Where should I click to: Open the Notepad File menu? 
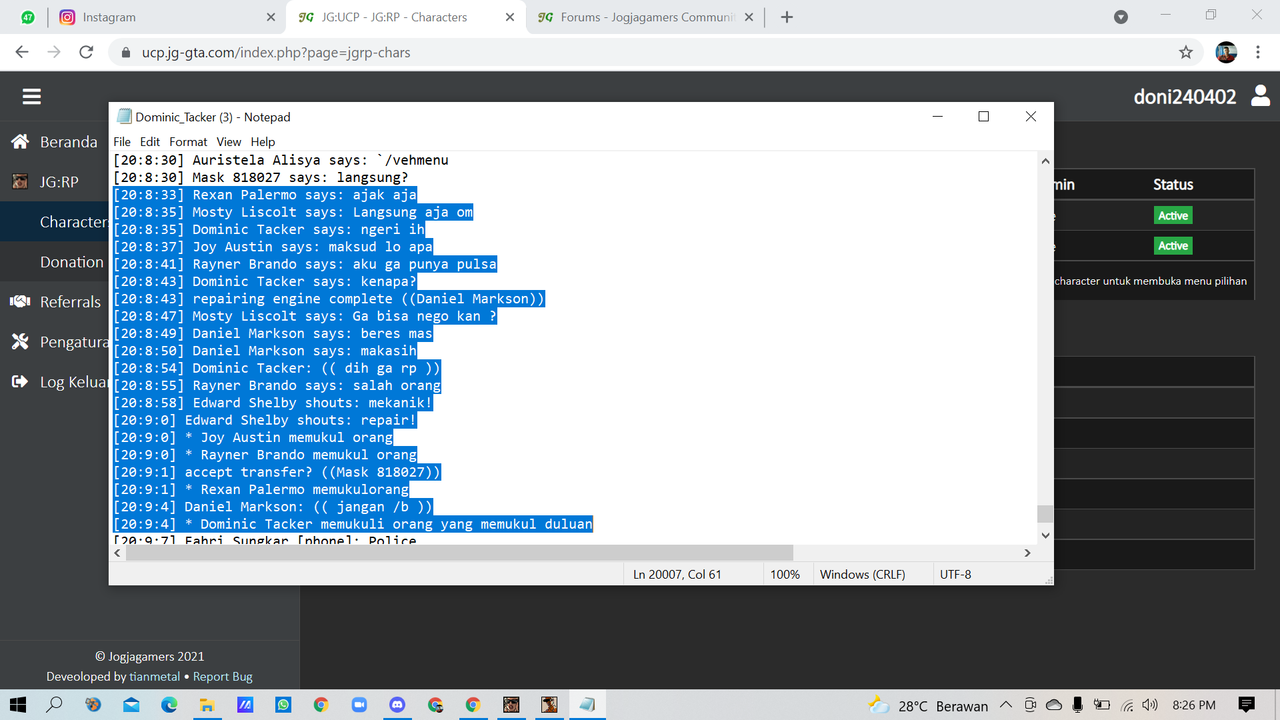pos(122,142)
